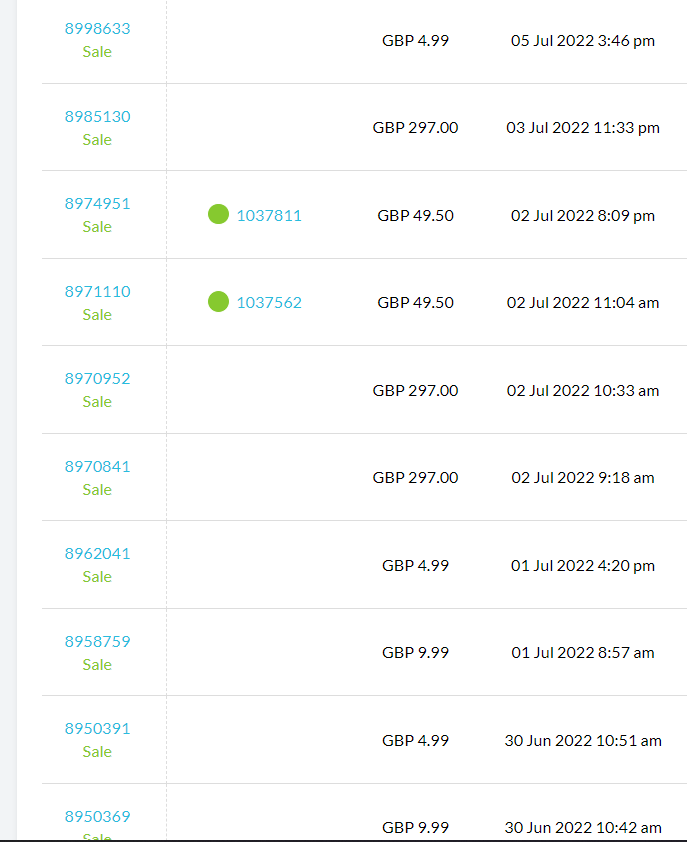Open transaction 8985130
Screen dimensions: 687x842
click(97, 116)
